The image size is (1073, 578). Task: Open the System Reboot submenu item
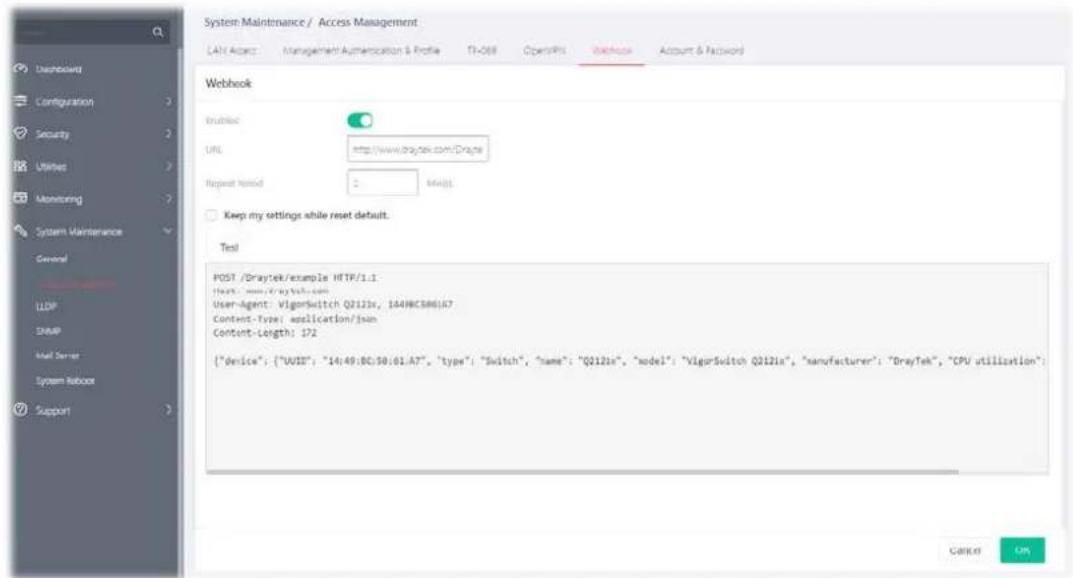coord(66,380)
